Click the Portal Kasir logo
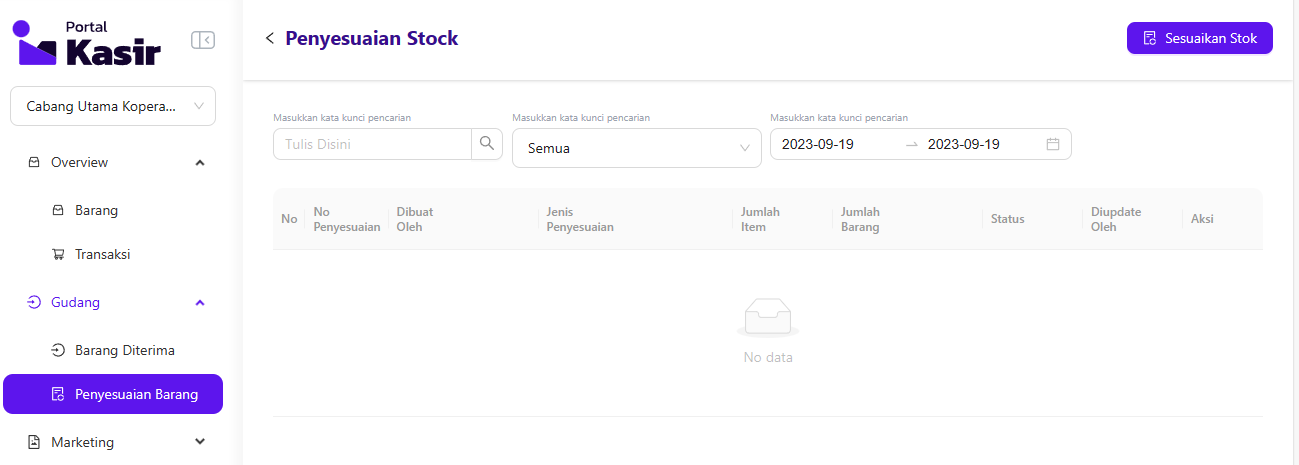This screenshot has height=465, width=1299. coord(86,43)
